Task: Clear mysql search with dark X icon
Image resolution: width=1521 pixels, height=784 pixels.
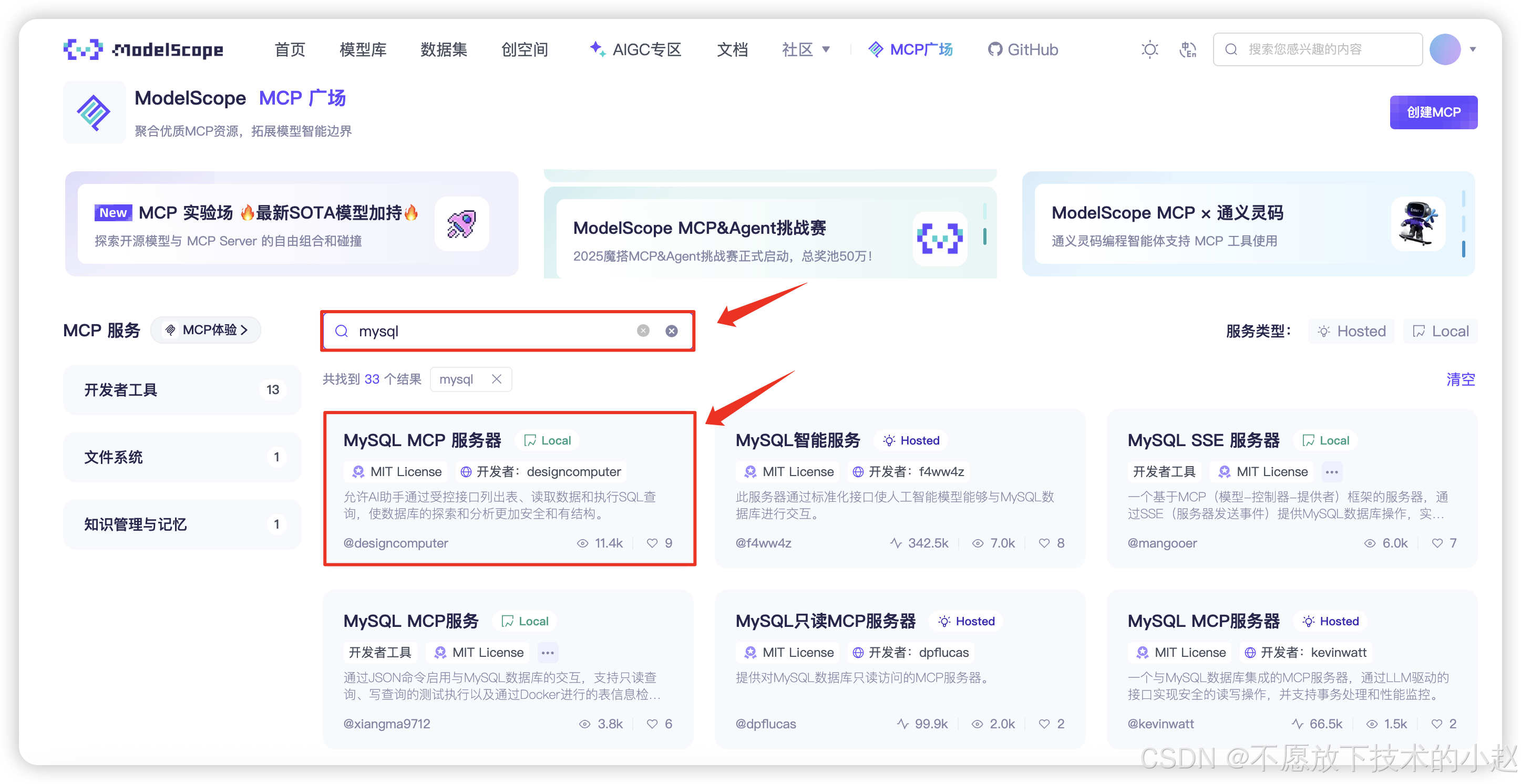Action: pyautogui.click(x=671, y=331)
